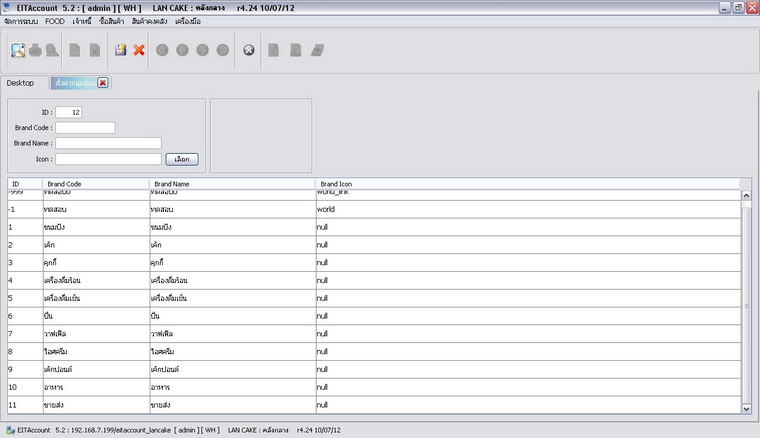Click the เลือก button next to Icon

click(182, 159)
